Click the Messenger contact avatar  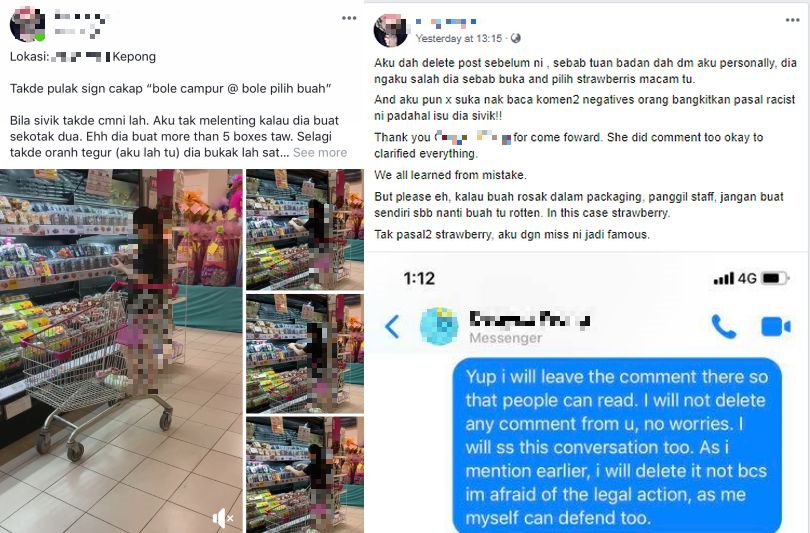pyautogui.click(x=439, y=326)
